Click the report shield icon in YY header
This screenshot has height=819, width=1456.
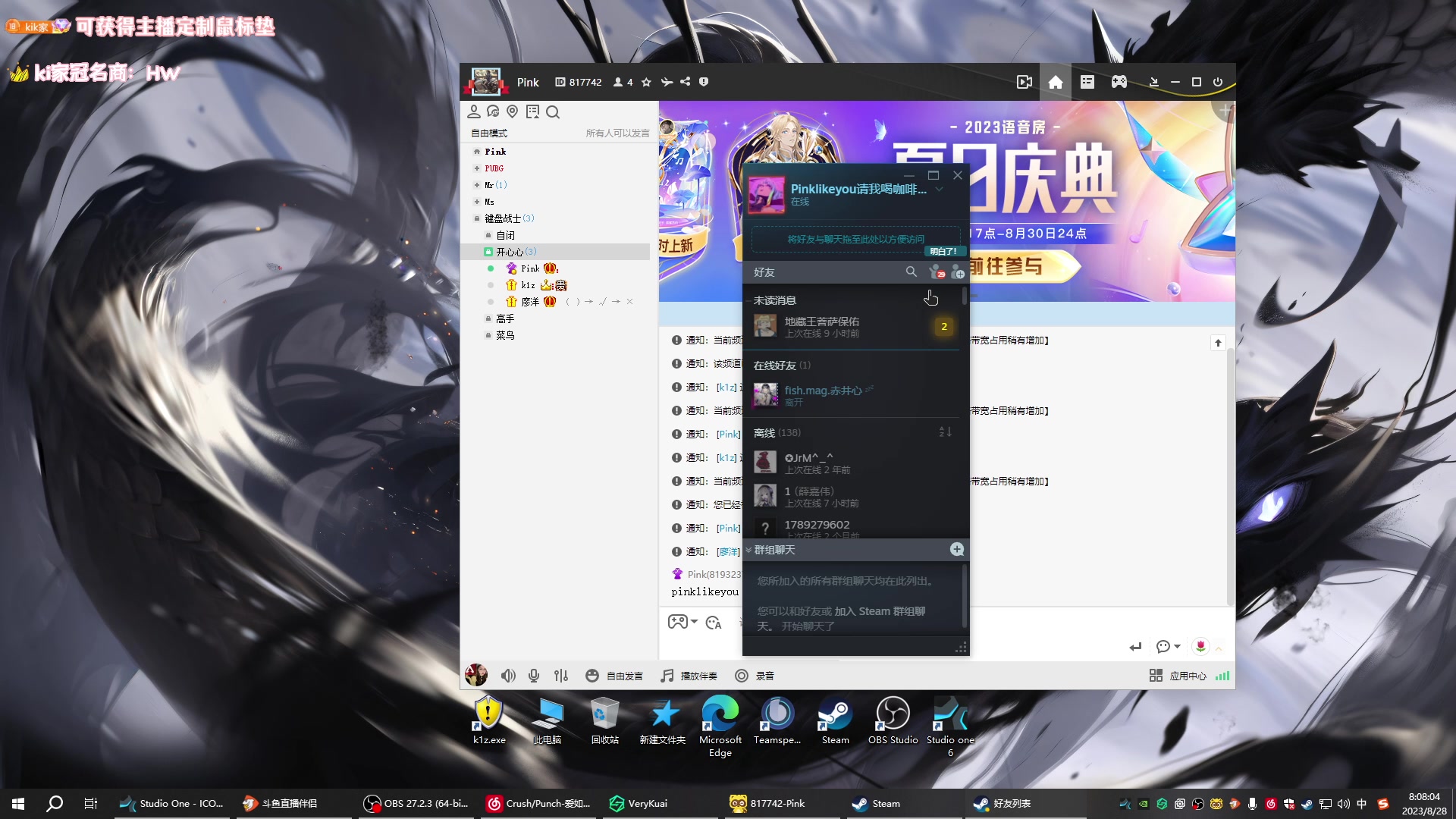tap(704, 82)
